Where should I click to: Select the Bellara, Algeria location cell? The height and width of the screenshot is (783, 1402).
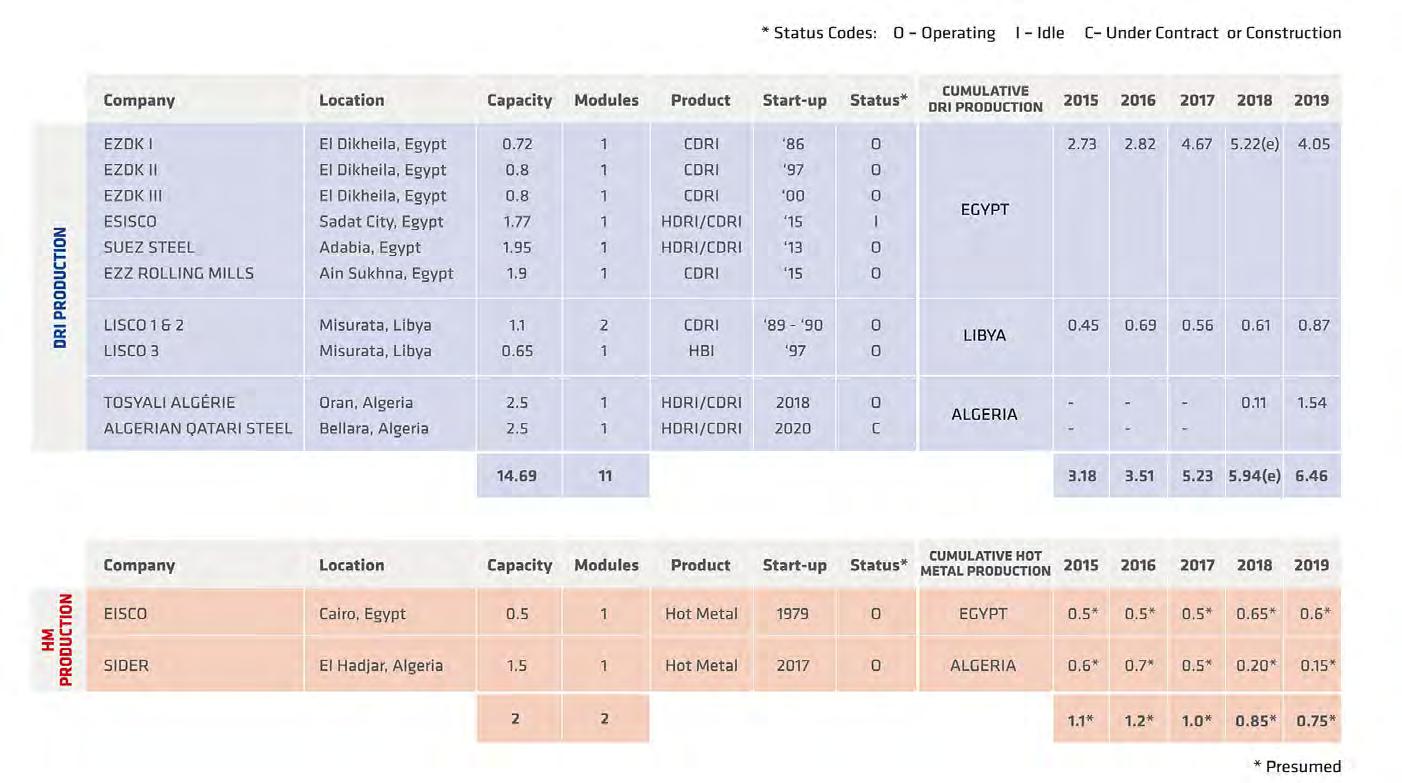click(374, 429)
